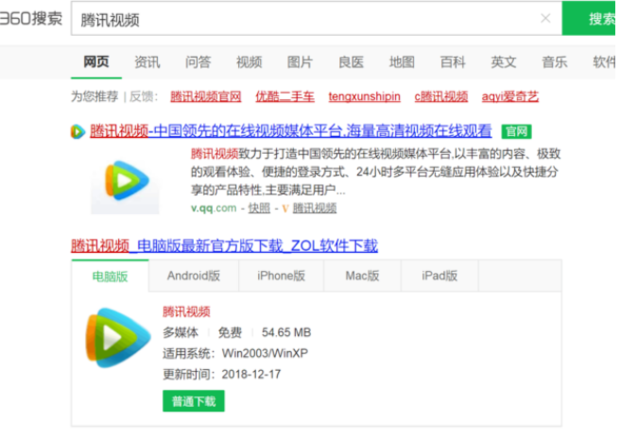620x438 pixels.
Task: Click the 更新时间: 2018-12-17 text
Action: click(x=222, y=374)
